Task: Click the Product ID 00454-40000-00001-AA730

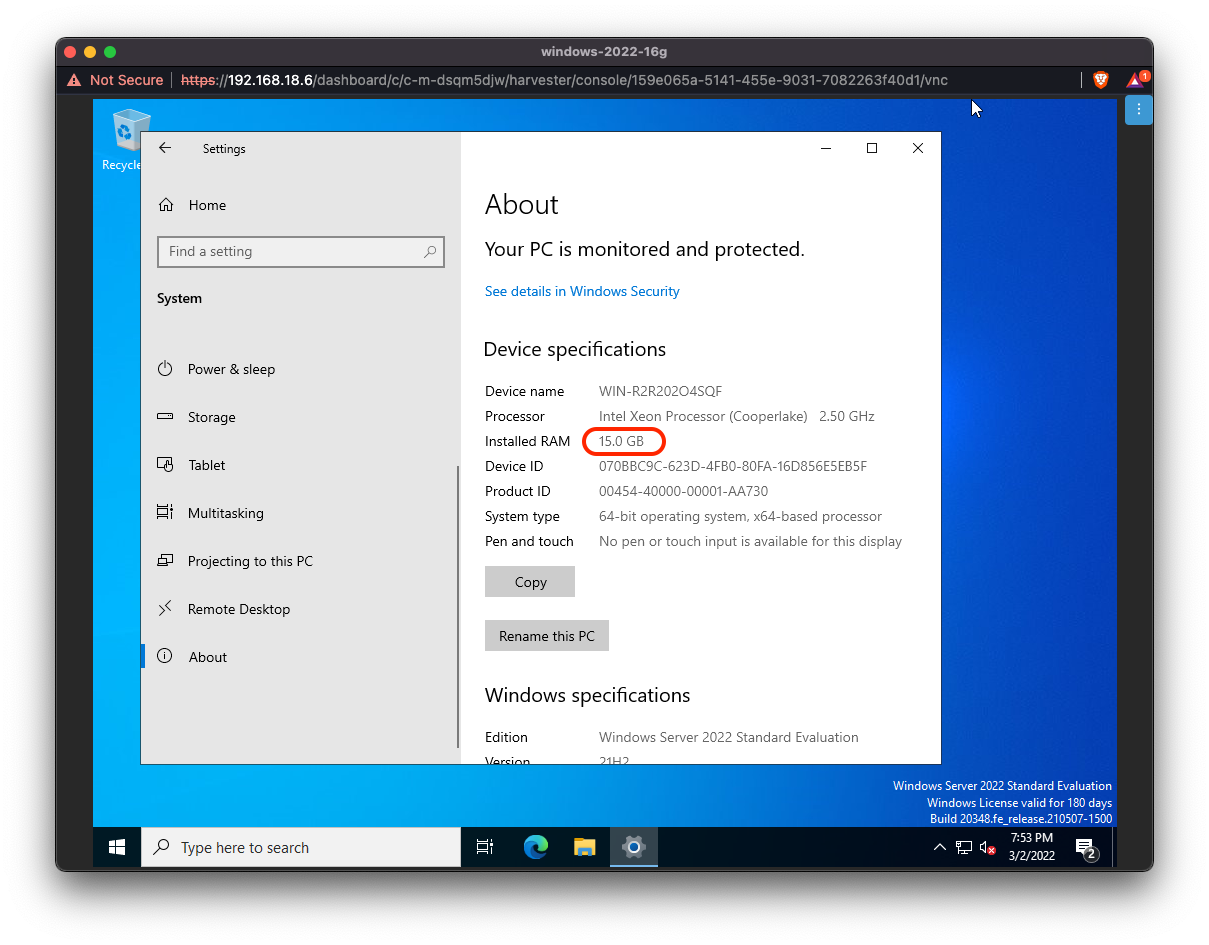Action: click(683, 491)
